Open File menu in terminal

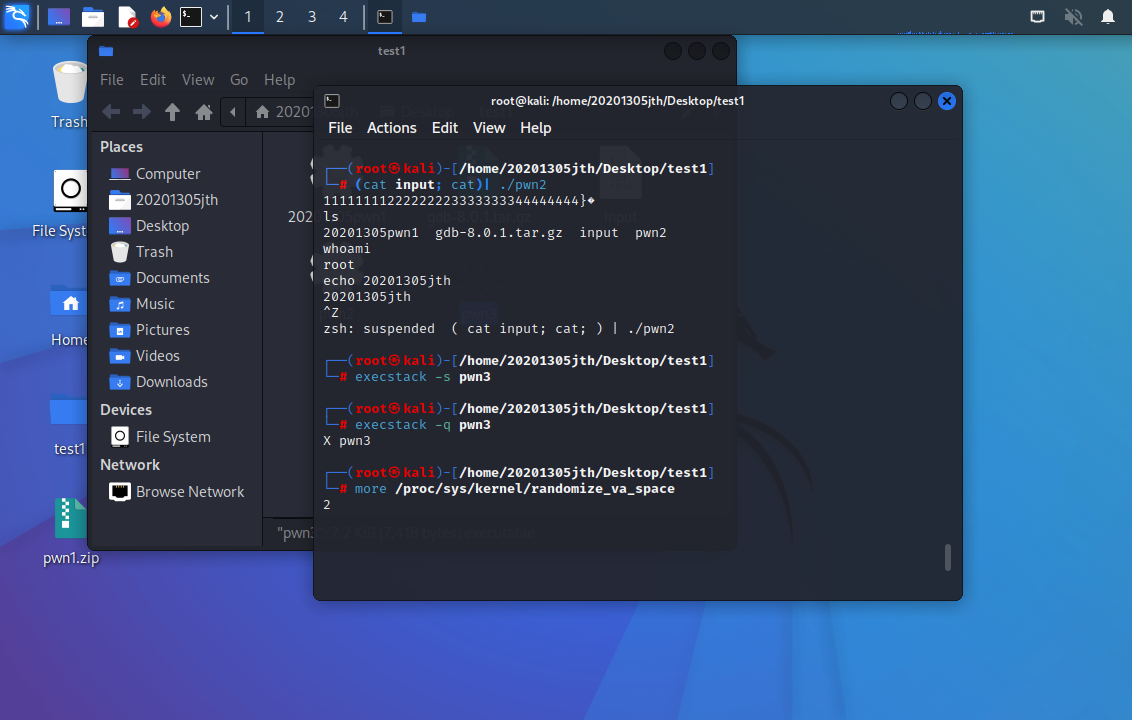340,128
